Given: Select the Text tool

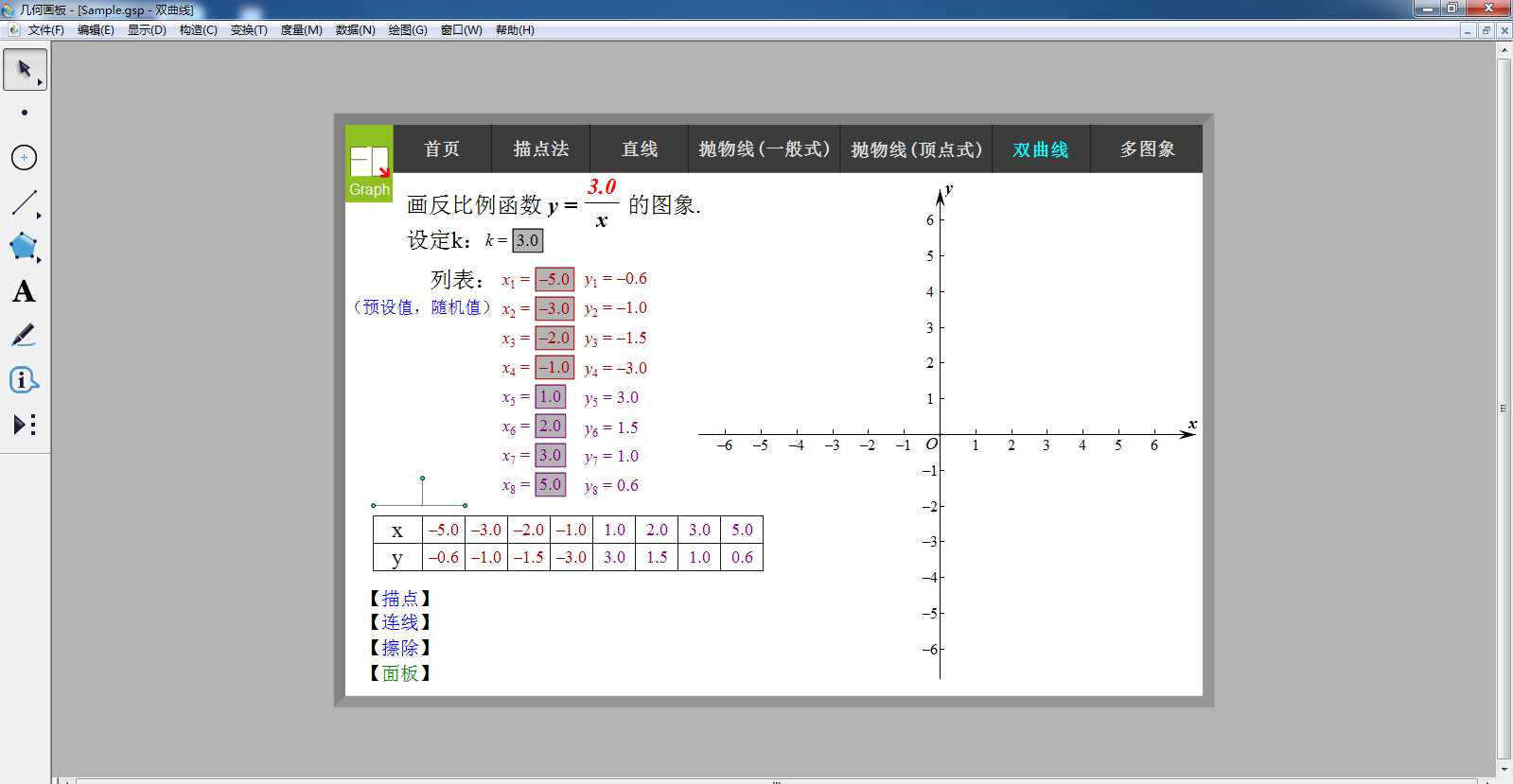Looking at the screenshot, I should click(x=25, y=291).
